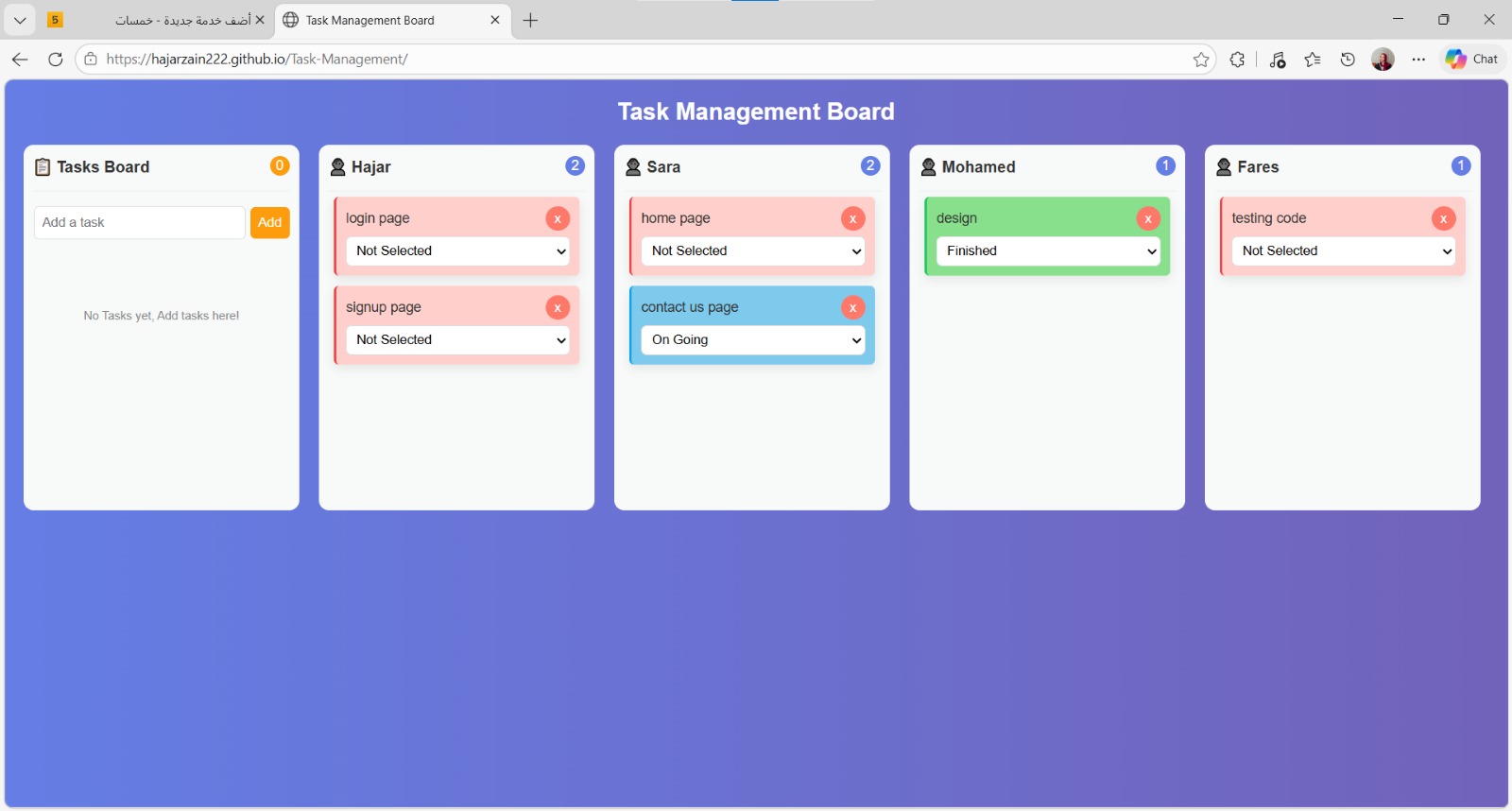
Task: Reload the current page
Action: coord(56,60)
